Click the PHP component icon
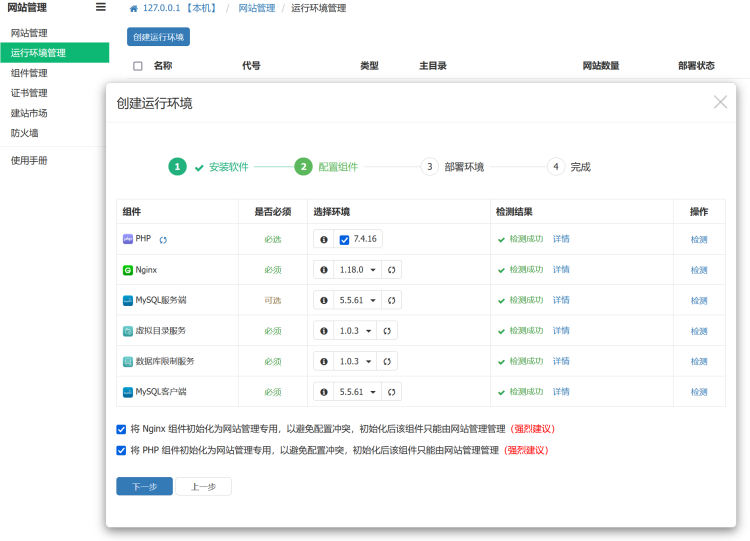 click(x=128, y=239)
